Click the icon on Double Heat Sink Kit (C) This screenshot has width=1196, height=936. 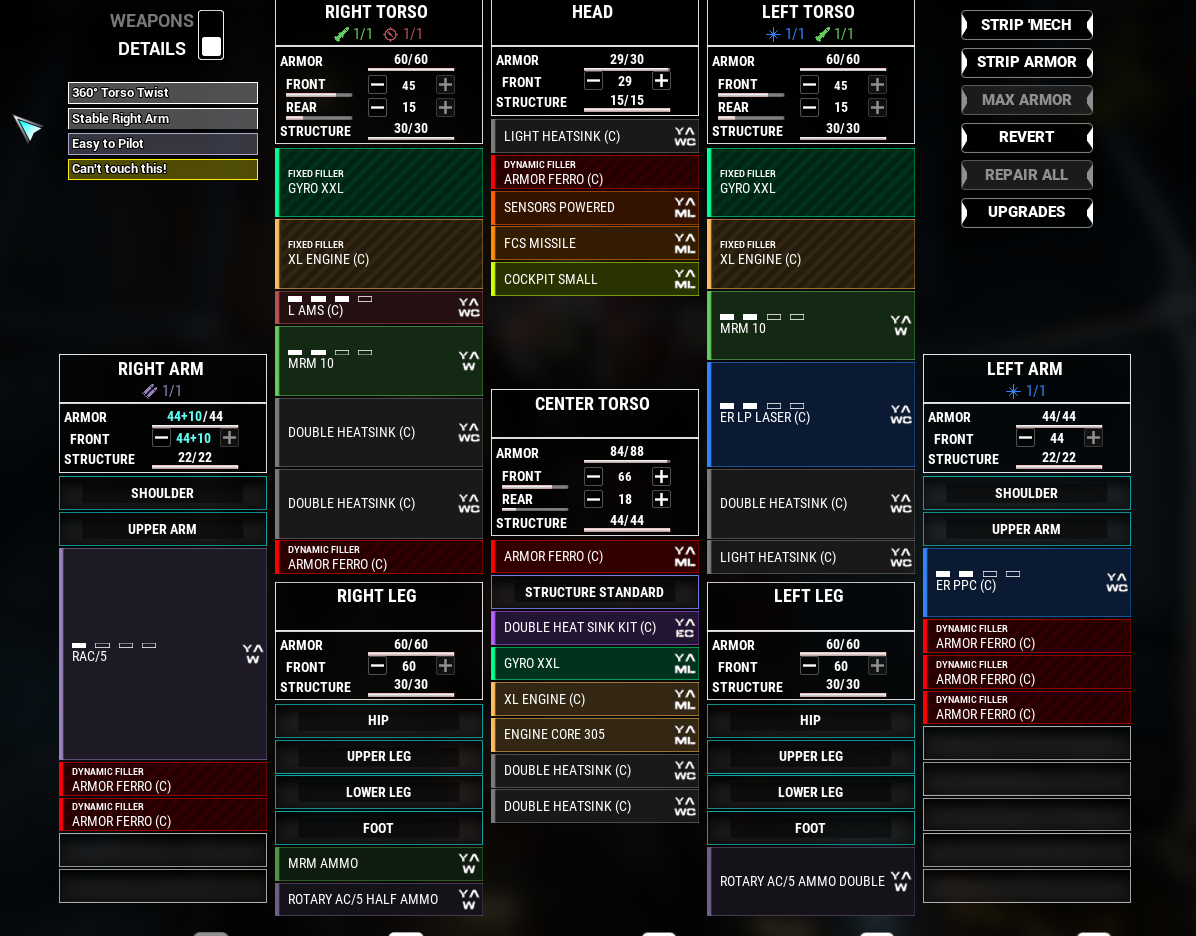point(685,628)
